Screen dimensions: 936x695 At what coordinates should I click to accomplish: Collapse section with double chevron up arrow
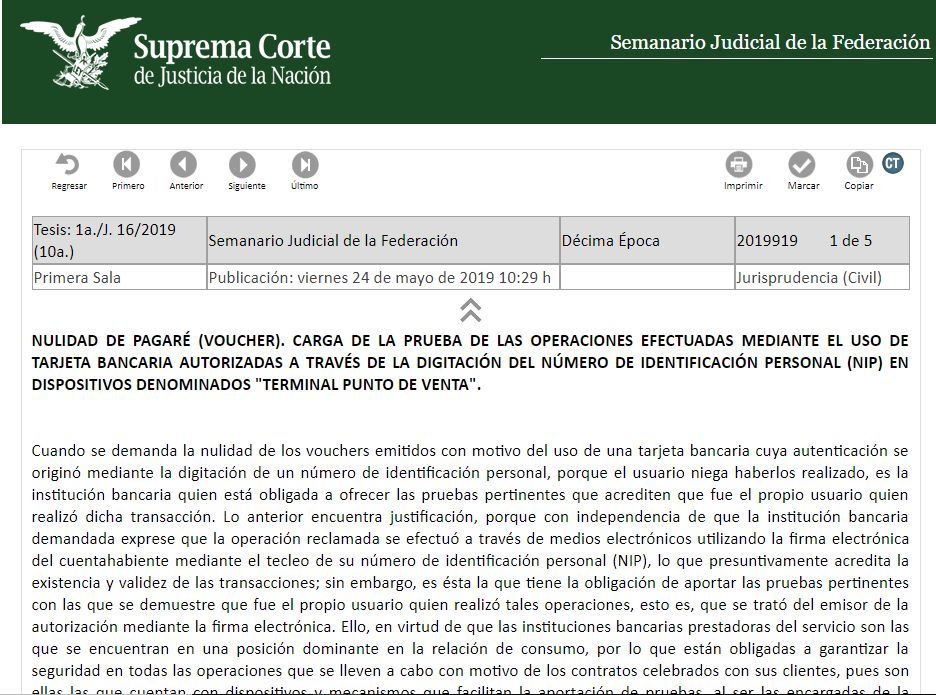pos(470,310)
